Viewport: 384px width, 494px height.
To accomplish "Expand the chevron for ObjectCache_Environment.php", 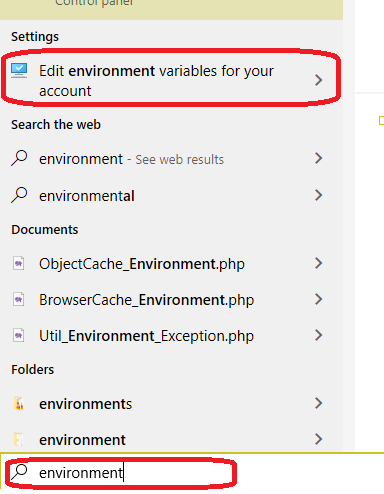I will point(319,263).
